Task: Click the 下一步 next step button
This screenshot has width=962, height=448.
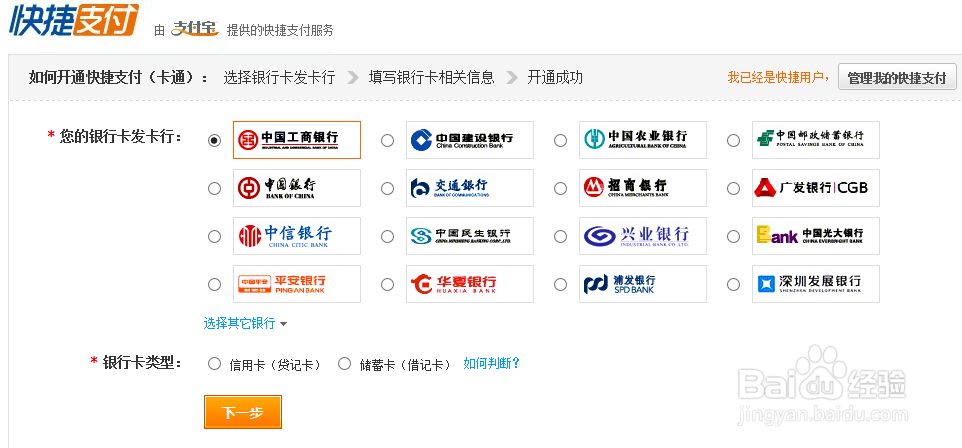Action: tap(243, 412)
